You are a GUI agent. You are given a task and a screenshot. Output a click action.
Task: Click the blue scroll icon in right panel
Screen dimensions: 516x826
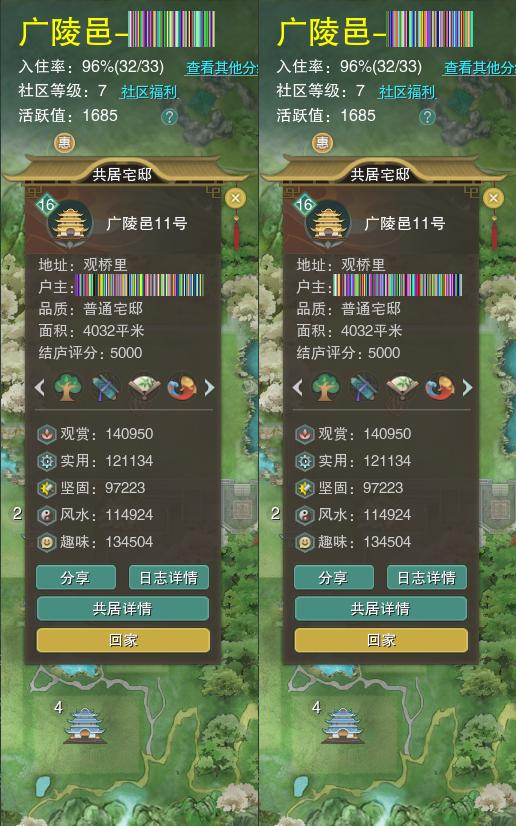click(363, 388)
